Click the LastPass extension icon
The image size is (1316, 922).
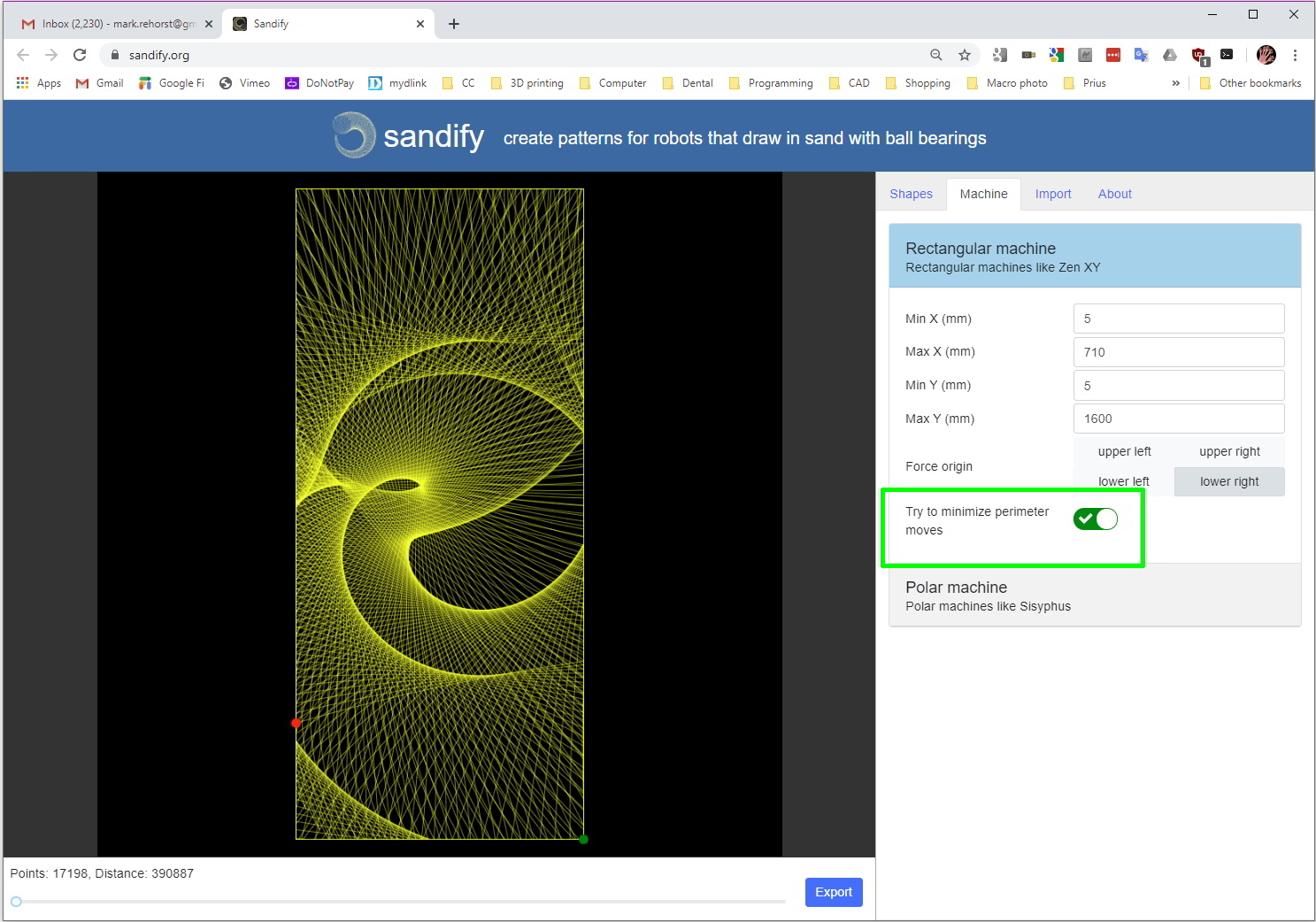point(1113,55)
